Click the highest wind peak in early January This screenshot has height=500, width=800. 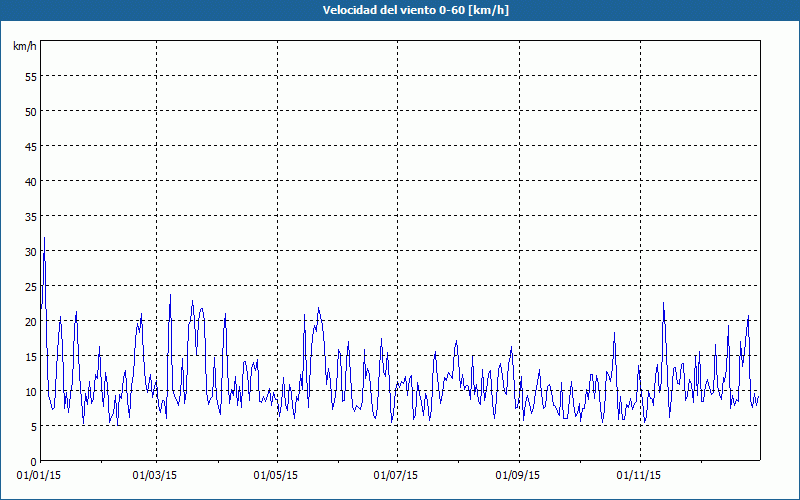44,238
